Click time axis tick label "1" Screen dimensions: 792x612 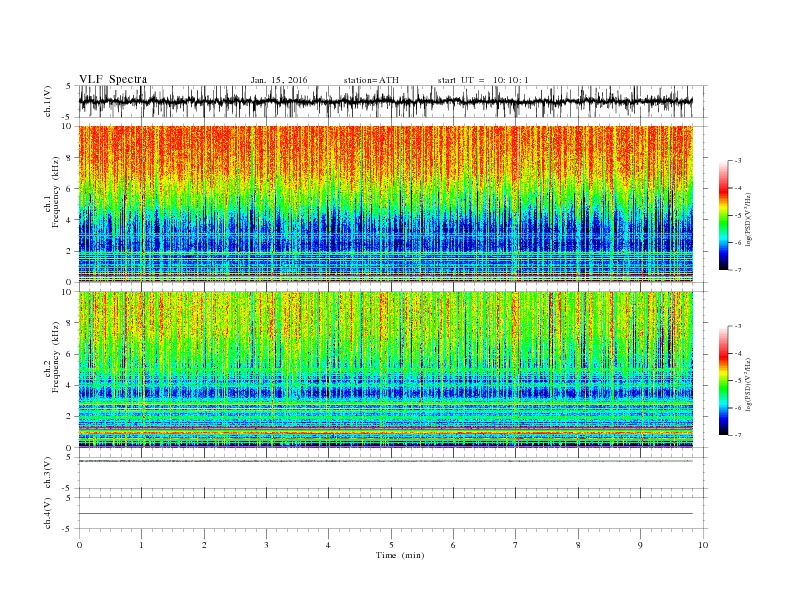click(x=141, y=545)
